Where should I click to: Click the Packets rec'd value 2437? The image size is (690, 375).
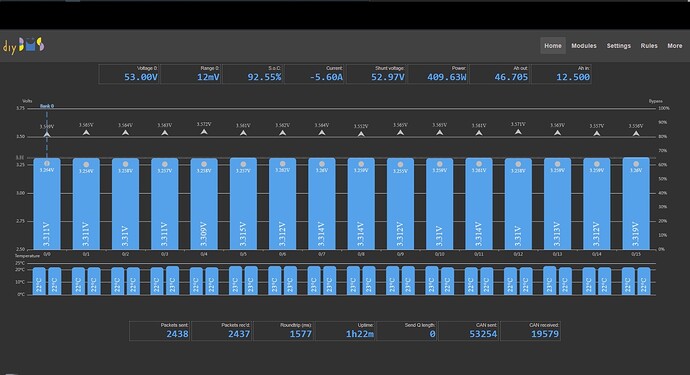239,334
